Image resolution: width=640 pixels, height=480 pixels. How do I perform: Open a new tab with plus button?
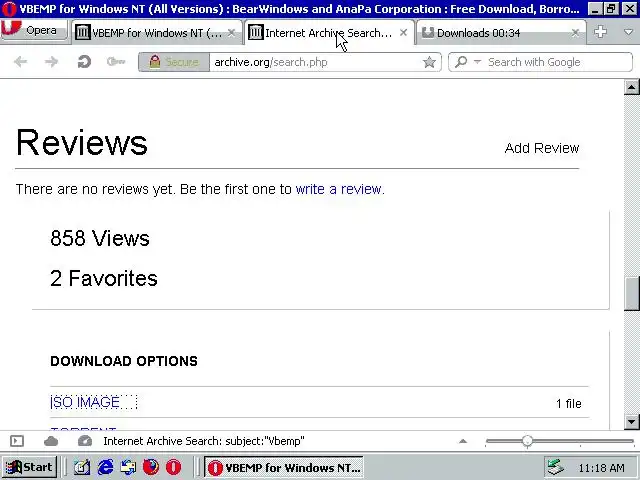[x=600, y=32]
